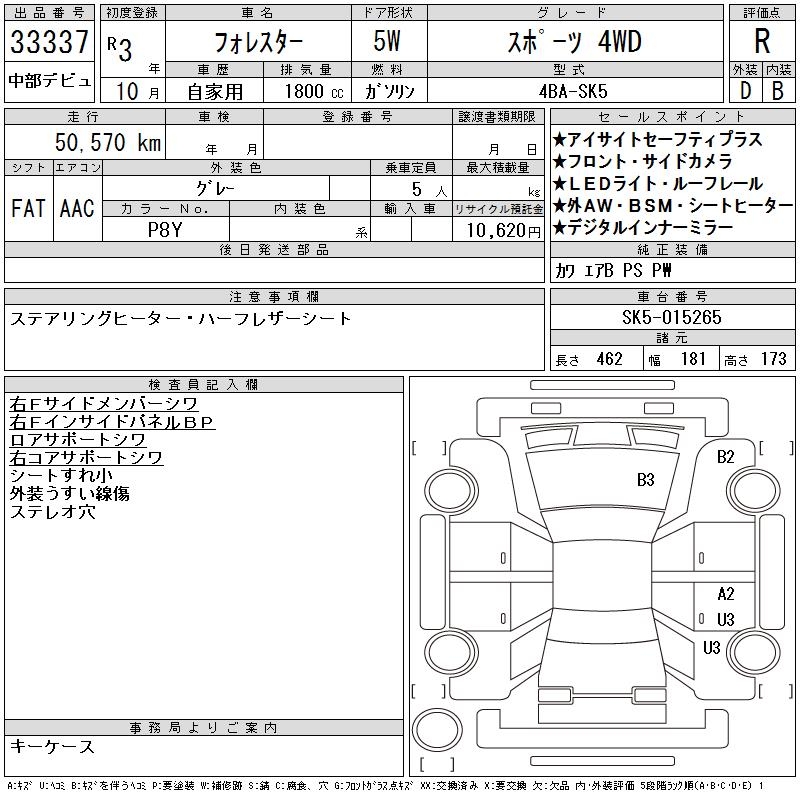Click damage mark B2 on the diagram

(x=725, y=457)
